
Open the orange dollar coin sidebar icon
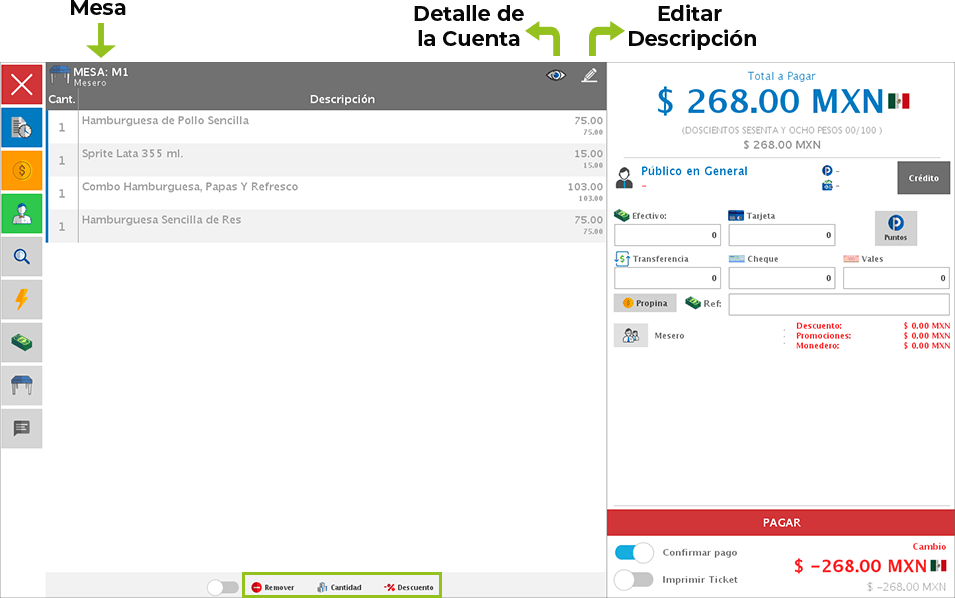point(22,171)
